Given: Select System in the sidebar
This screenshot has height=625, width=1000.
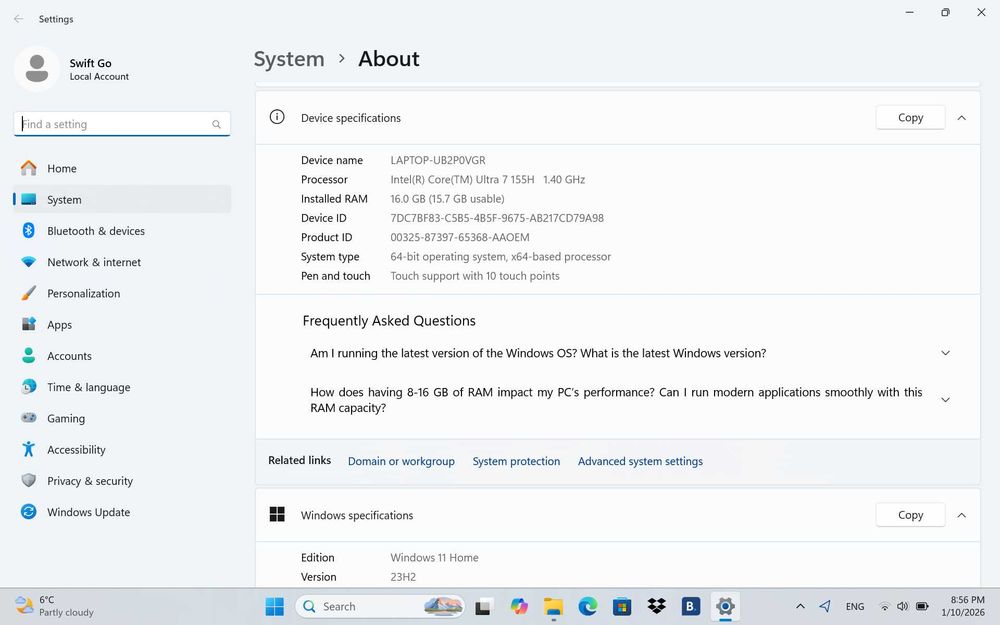Looking at the screenshot, I should pyautogui.click(x=122, y=200).
